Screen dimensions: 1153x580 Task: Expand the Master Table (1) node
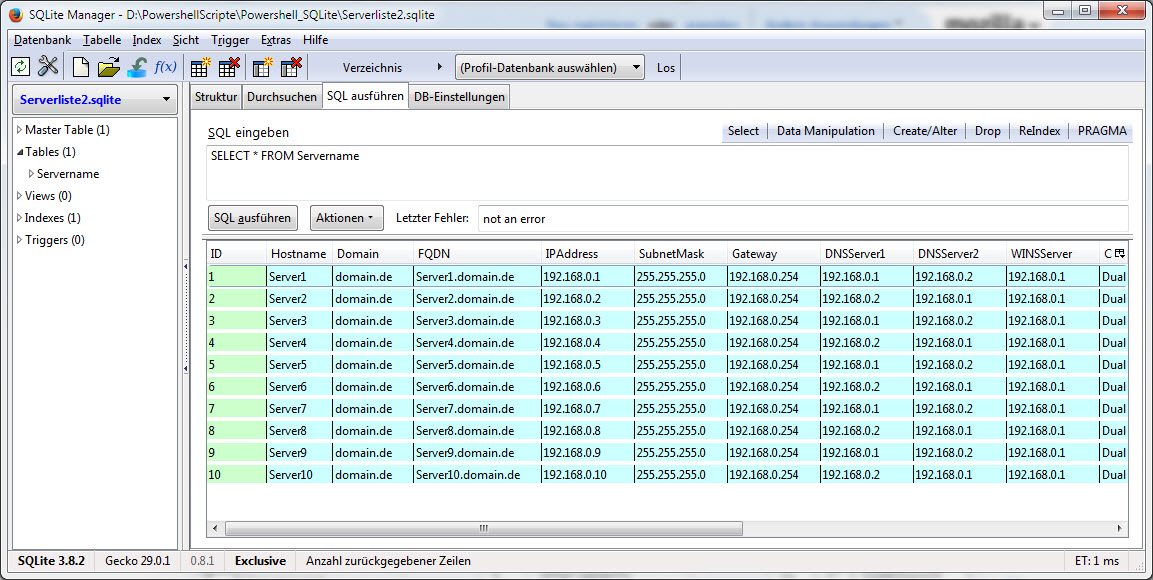pyautogui.click(x=19, y=130)
